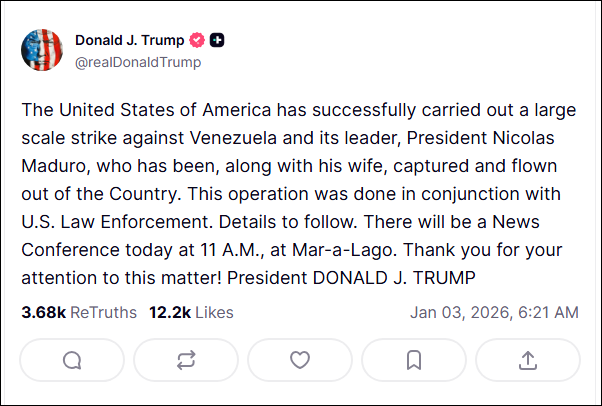Click the reply speech bubble icon
Viewport: 602px width, 406px height.
tap(71, 360)
